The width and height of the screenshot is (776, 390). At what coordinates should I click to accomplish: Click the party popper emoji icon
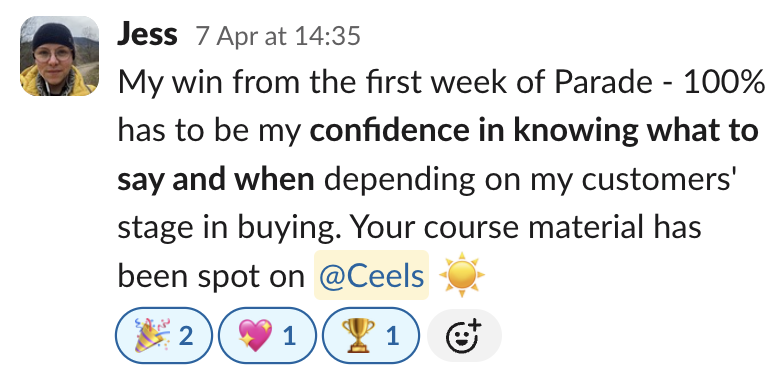152,335
